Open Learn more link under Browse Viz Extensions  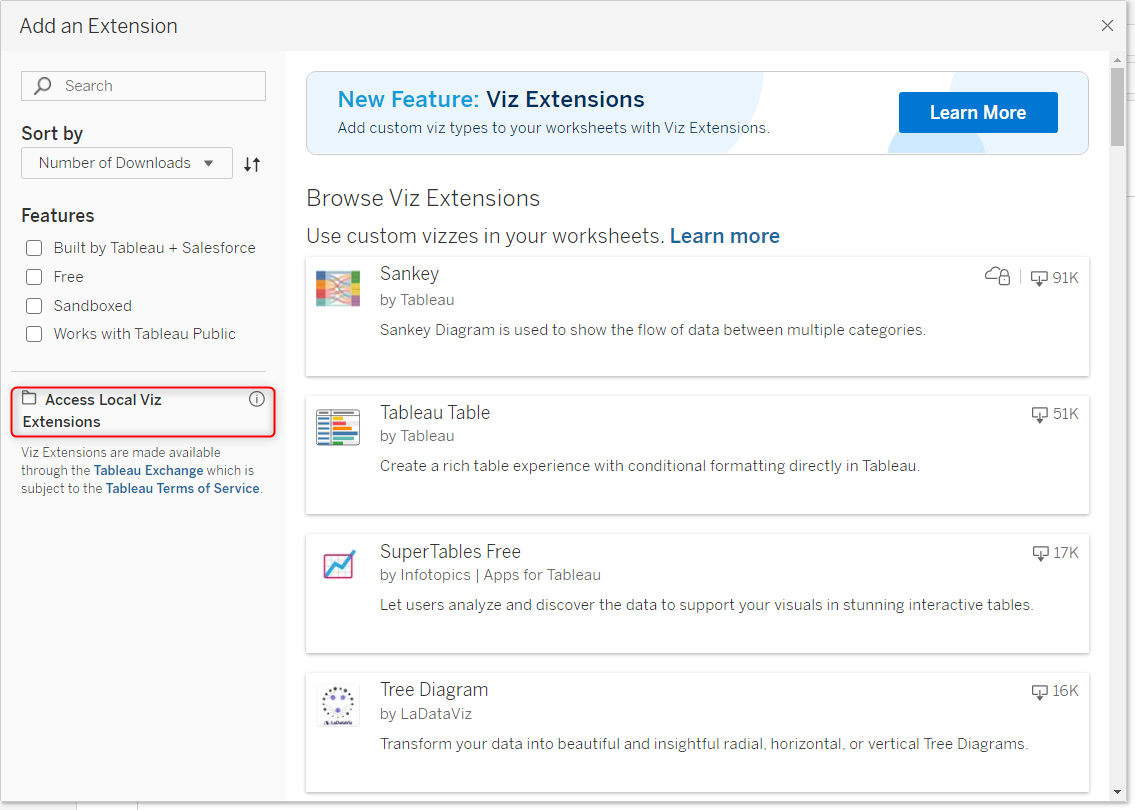coord(724,236)
